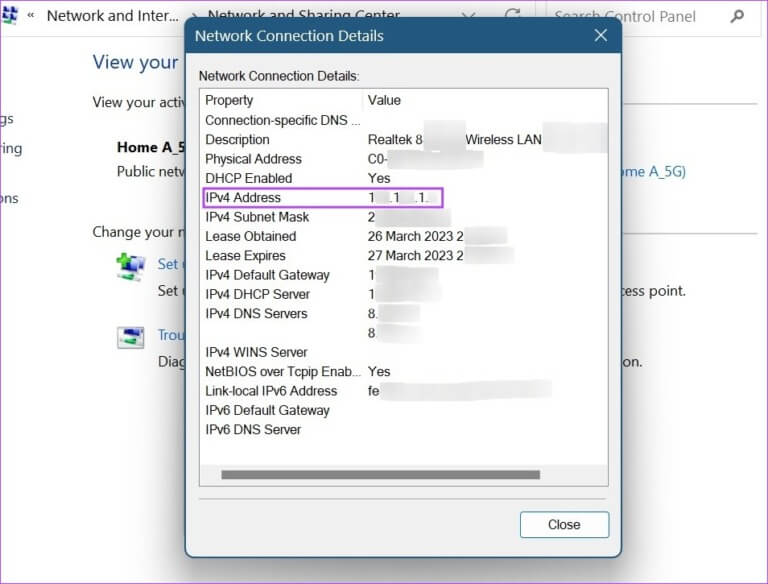Image resolution: width=768 pixels, height=584 pixels.
Task: Click the Close button in the dialog
Action: [x=564, y=525]
